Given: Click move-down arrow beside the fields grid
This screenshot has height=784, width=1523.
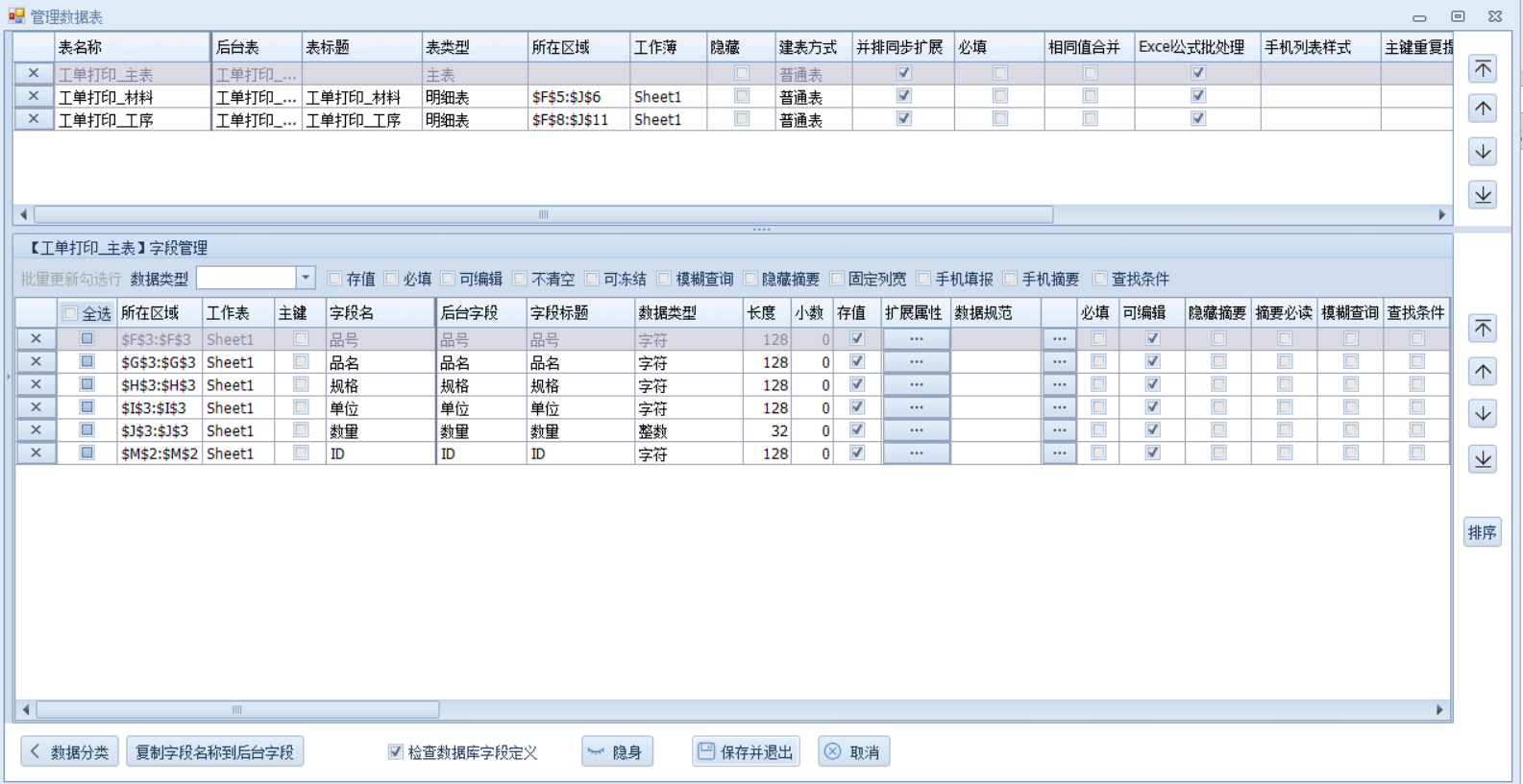Looking at the screenshot, I should point(1483,414).
